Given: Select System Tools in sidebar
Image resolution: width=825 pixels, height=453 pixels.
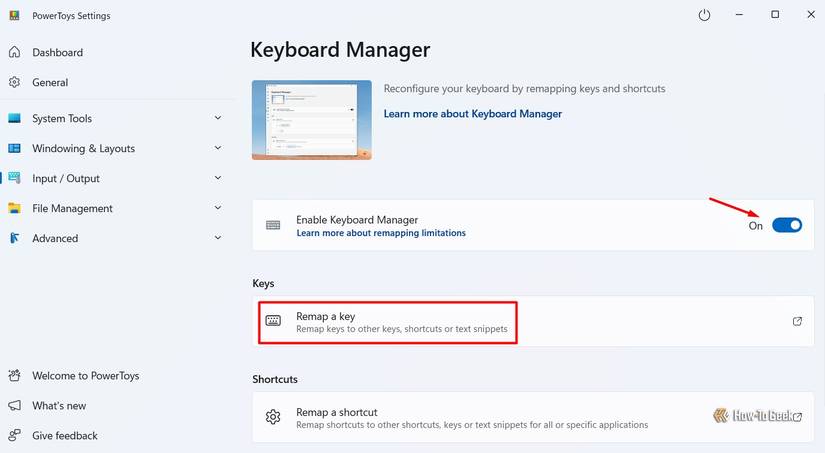Looking at the screenshot, I should pos(62,118).
